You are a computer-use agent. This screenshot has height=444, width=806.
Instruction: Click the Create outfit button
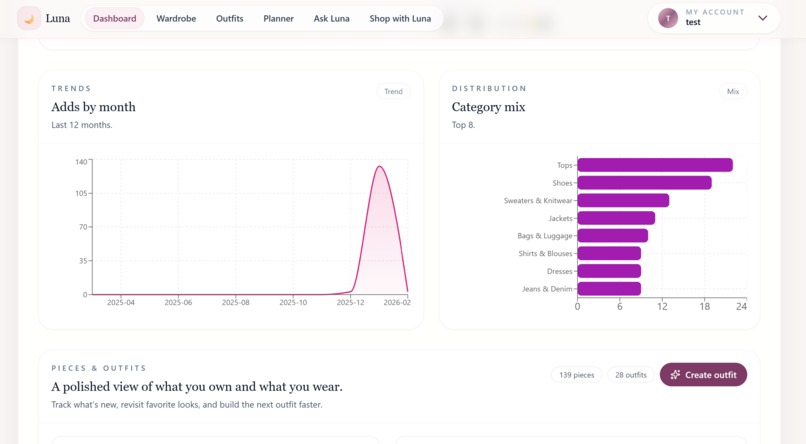pyautogui.click(x=703, y=375)
